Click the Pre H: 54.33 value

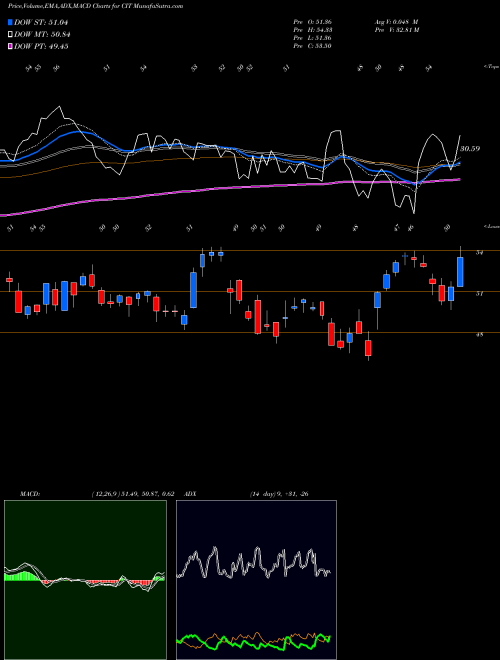coord(313,30)
